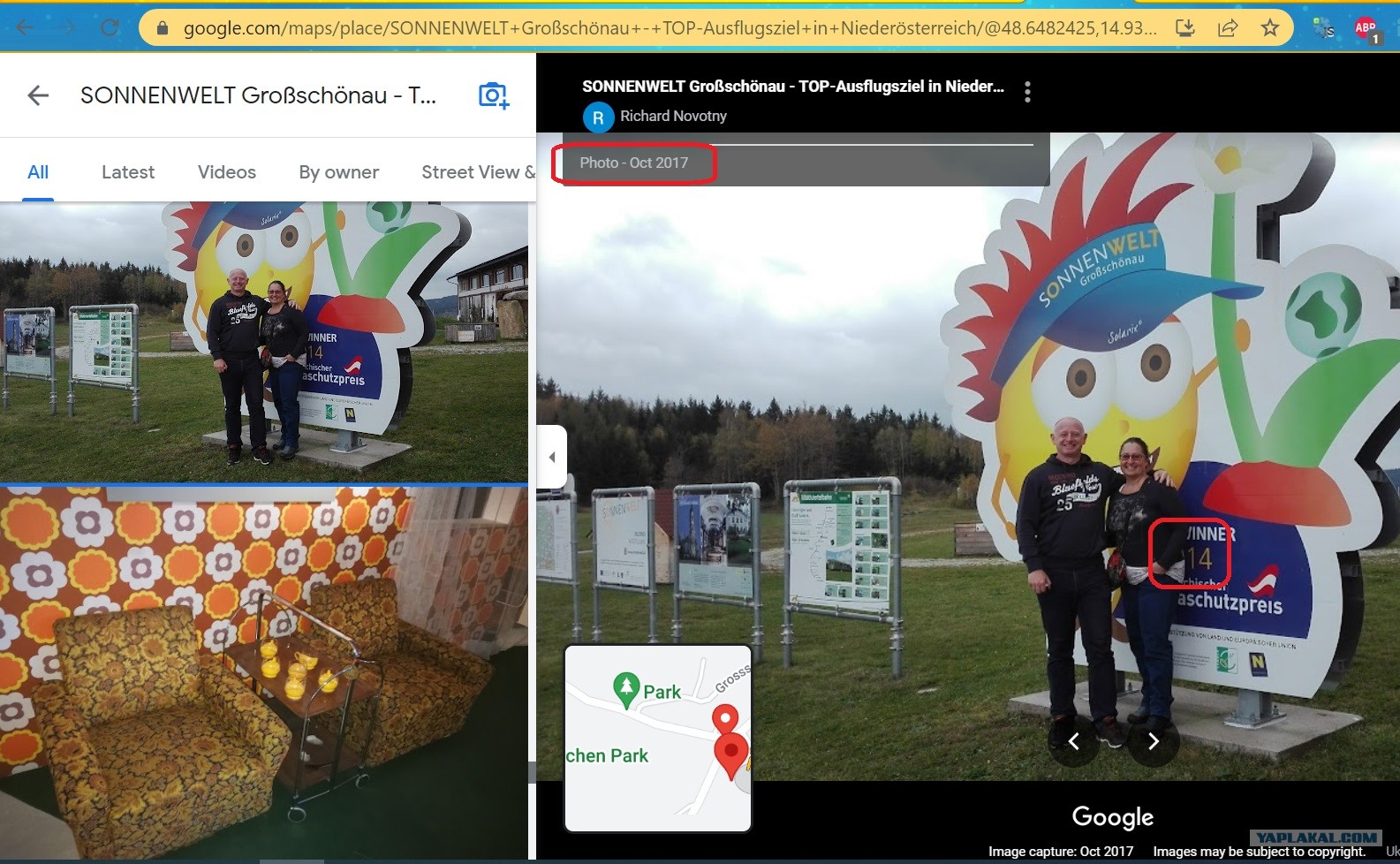This screenshot has width=1400, height=864.
Task: Bookmark this page with the star icon
Action: pos(1270,27)
